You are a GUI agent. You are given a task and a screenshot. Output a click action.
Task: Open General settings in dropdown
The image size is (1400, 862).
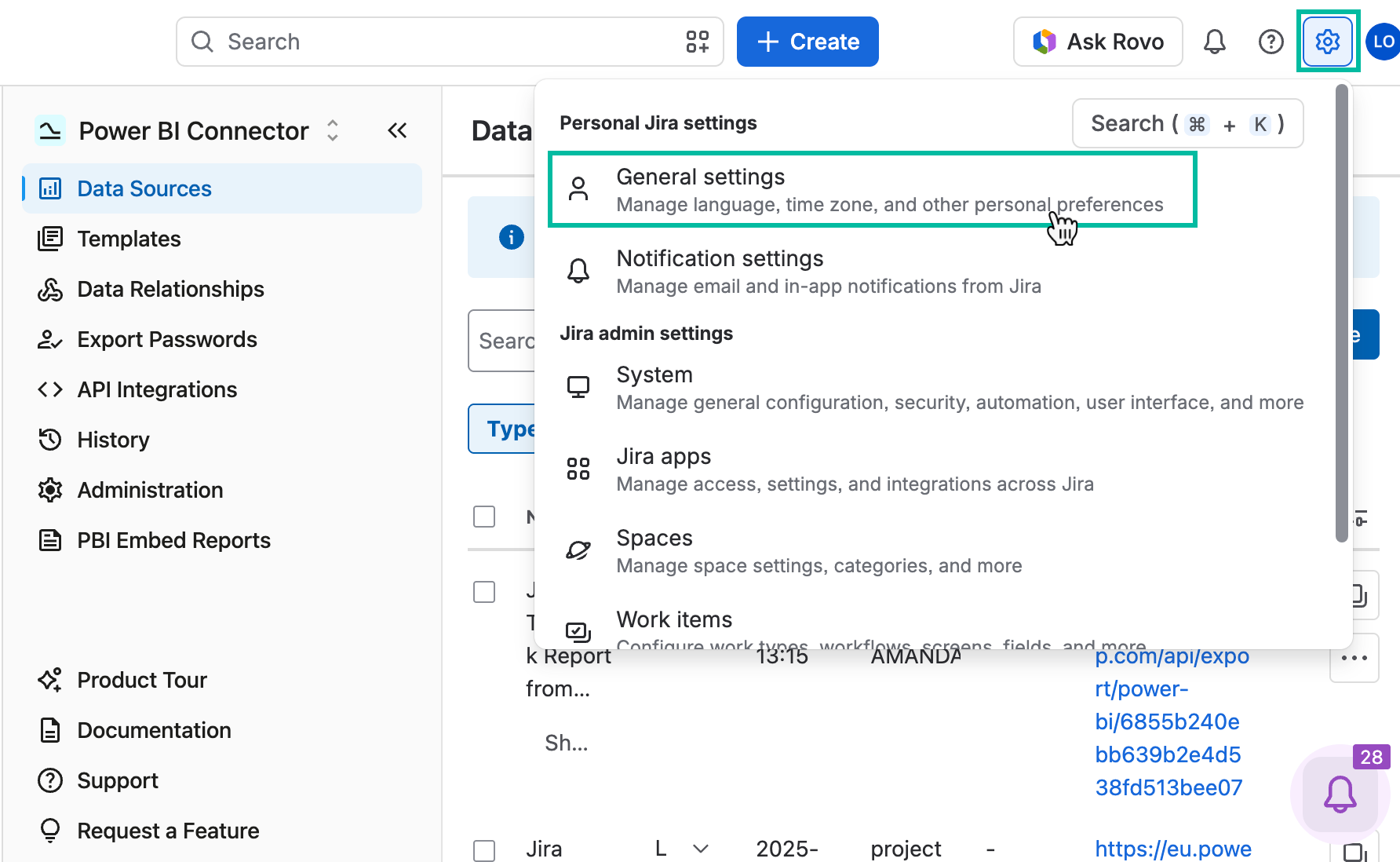pos(872,189)
